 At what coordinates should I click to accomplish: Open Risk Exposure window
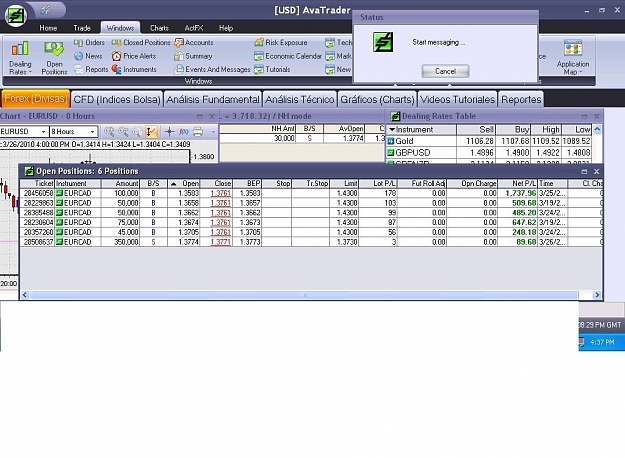pyautogui.click(x=281, y=43)
